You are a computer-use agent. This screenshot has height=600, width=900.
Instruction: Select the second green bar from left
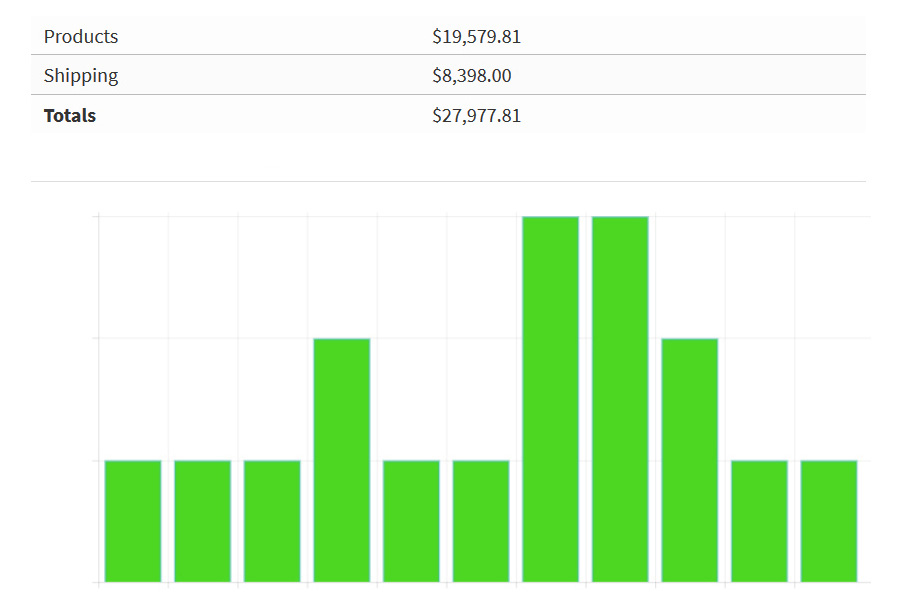(203, 521)
